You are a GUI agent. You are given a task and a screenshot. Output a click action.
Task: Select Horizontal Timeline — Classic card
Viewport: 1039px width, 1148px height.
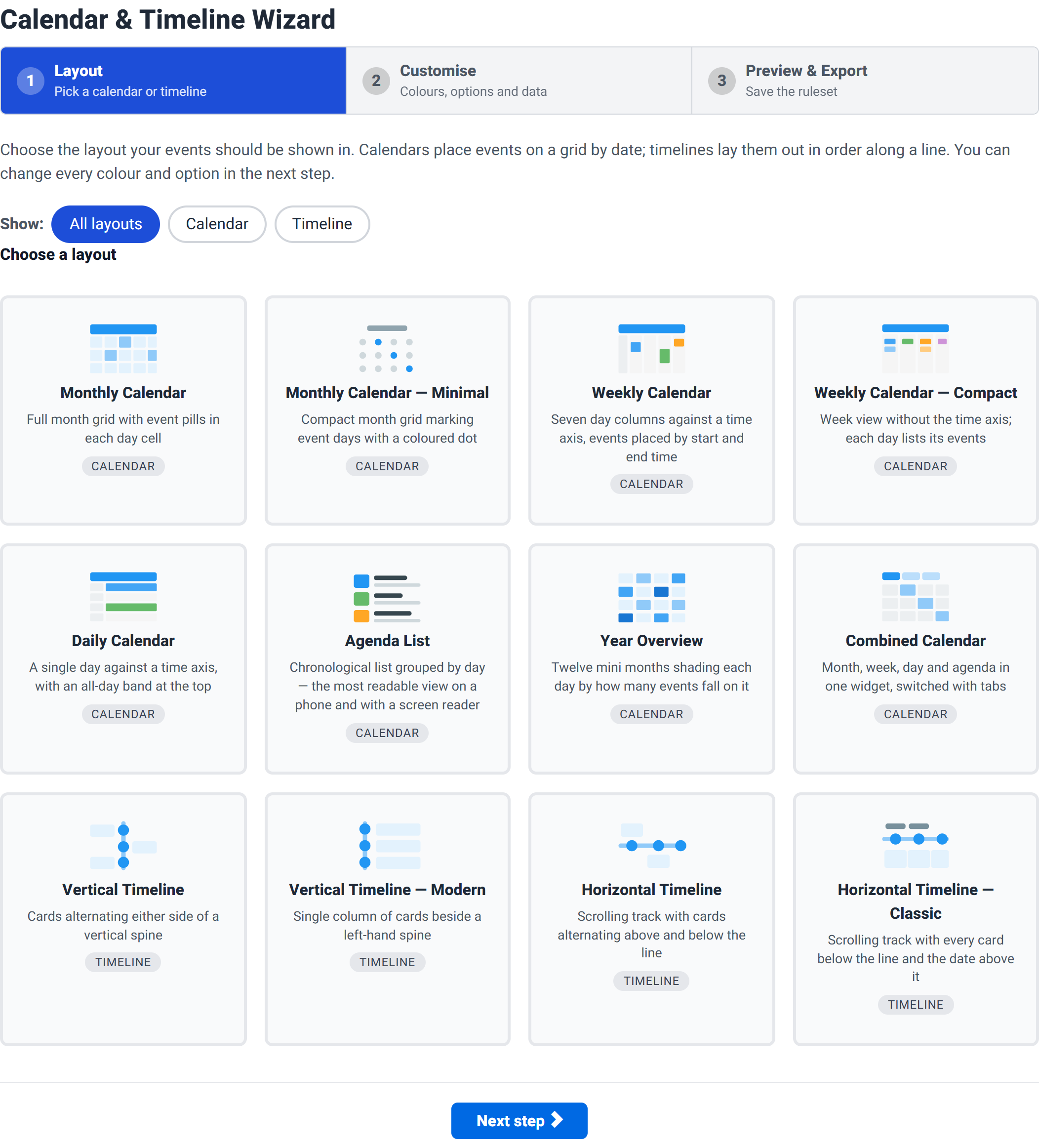[916, 918]
